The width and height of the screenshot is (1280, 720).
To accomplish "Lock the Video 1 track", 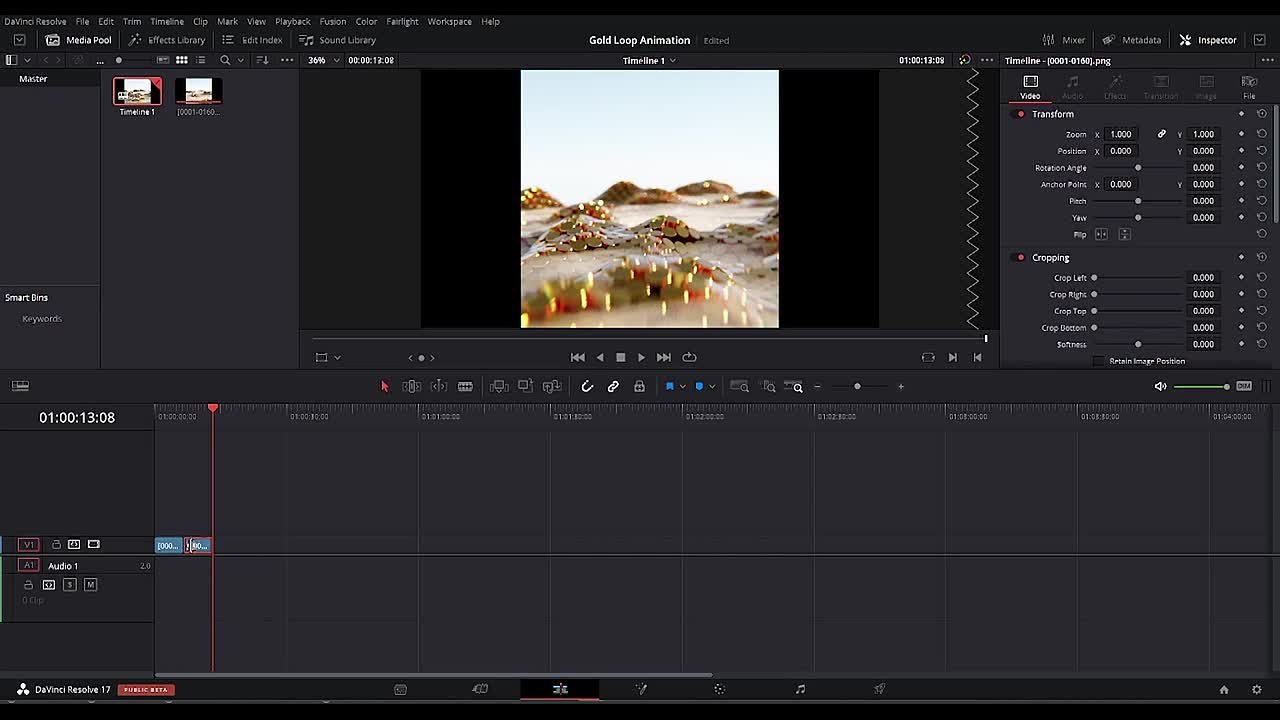I will 57,544.
